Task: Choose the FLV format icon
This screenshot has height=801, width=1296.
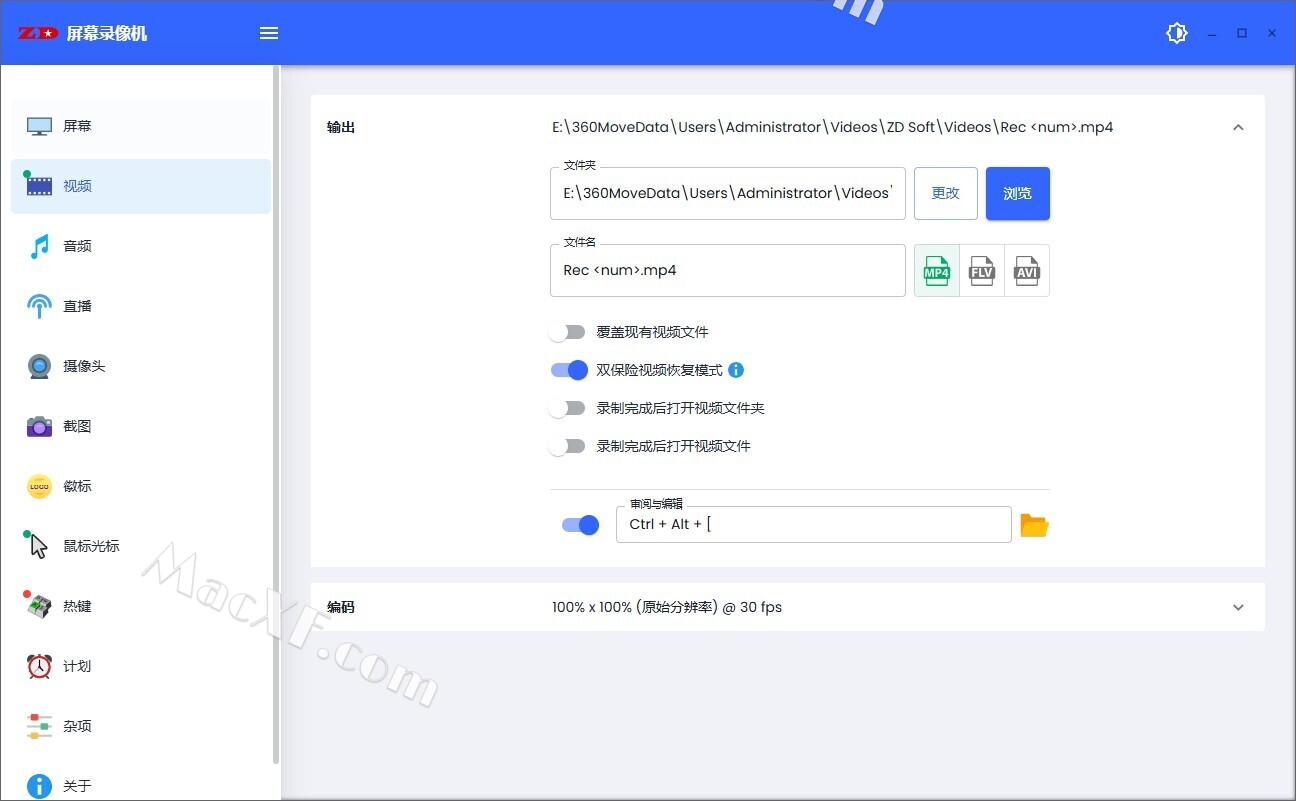Action: click(982, 271)
